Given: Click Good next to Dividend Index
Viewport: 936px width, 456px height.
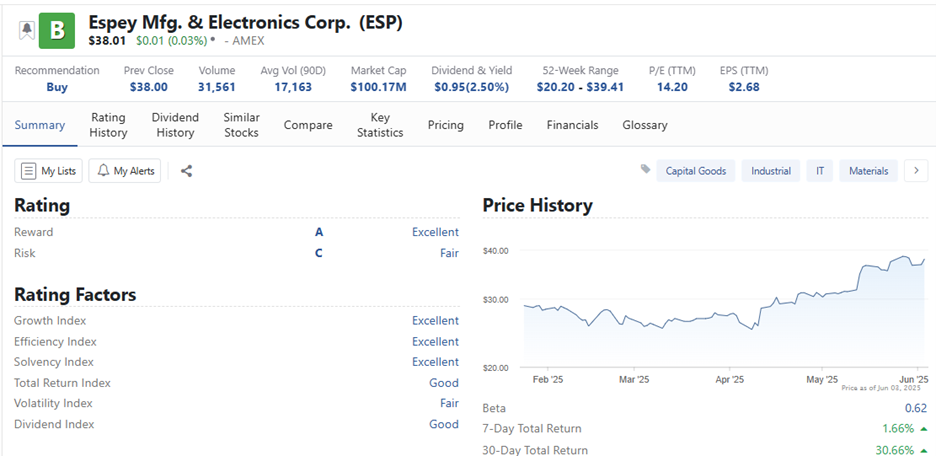Looking at the screenshot, I should tap(444, 424).
